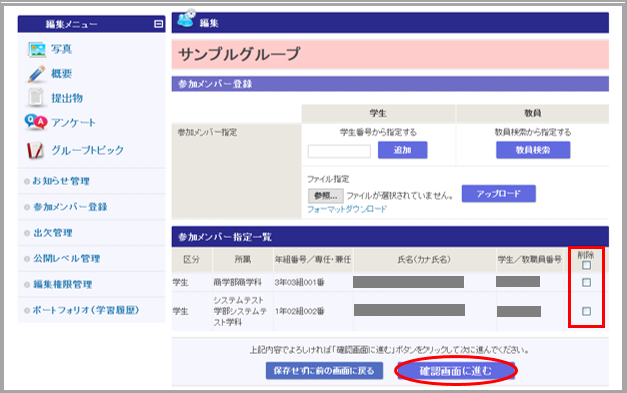Open the アンケート menu link

click(73, 123)
